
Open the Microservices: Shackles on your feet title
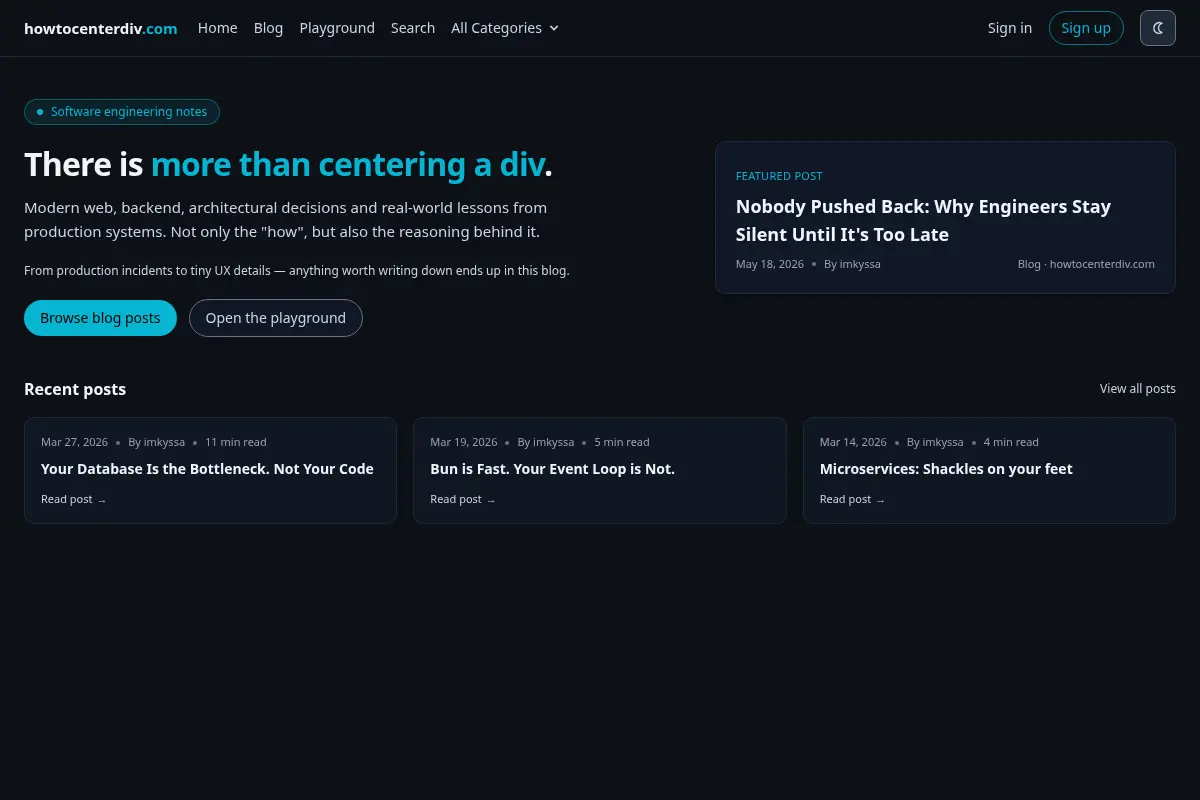coord(946,469)
